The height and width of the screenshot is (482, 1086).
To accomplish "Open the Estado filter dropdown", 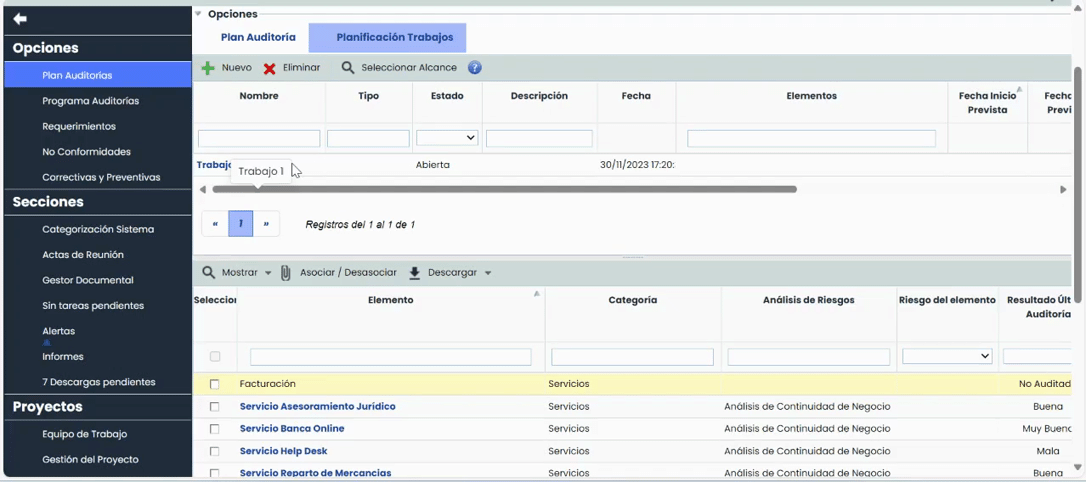I will click(x=447, y=138).
